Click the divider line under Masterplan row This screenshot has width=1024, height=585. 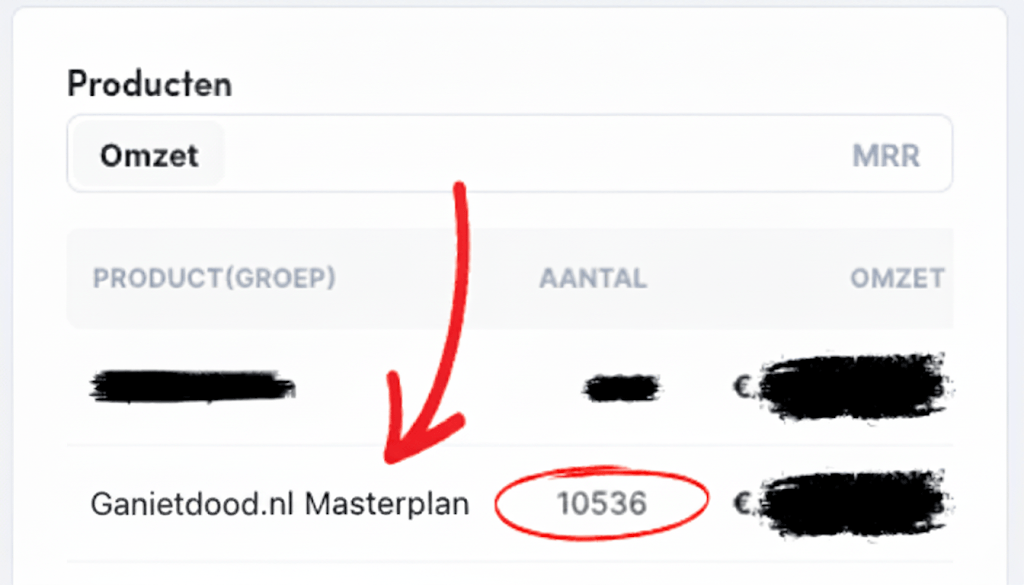pyautogui.click(x=509, y=561)
